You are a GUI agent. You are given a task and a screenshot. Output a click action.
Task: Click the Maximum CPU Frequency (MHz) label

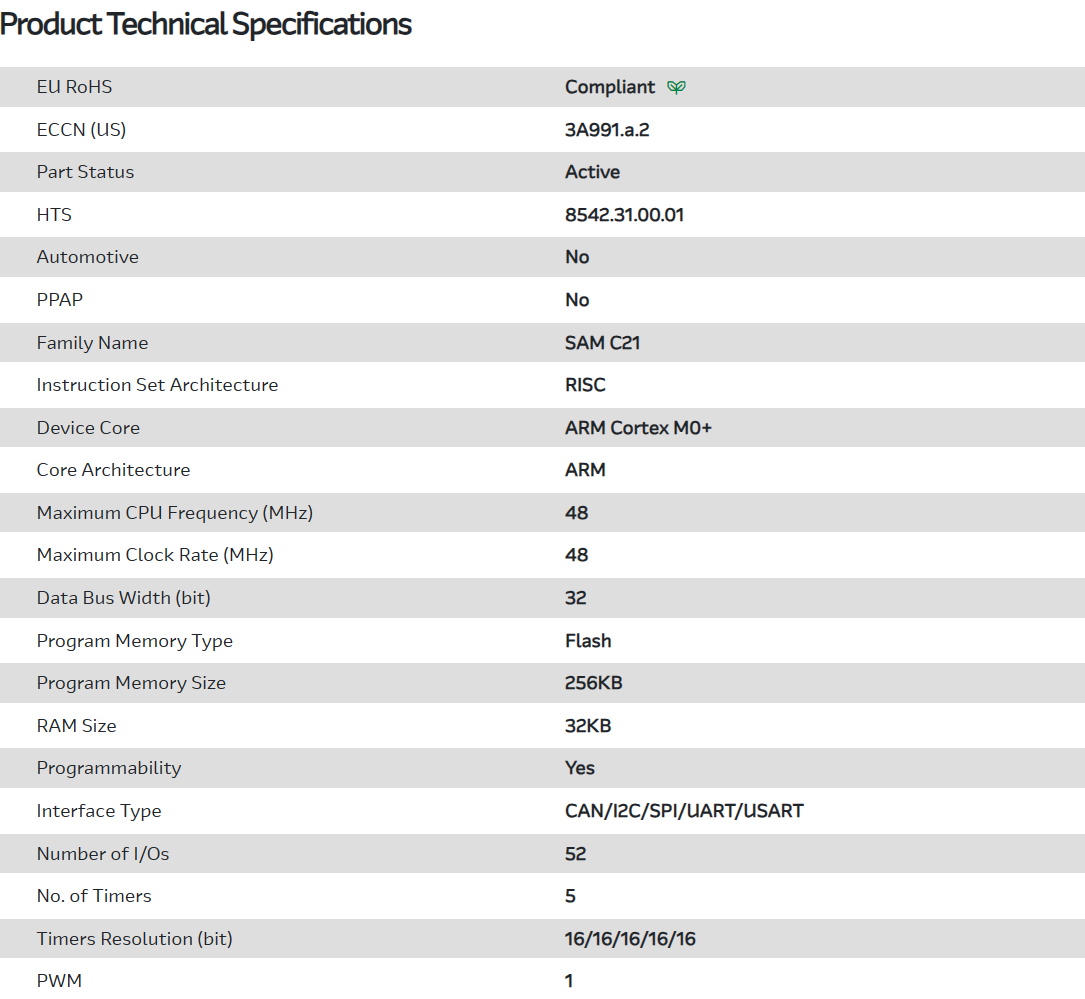[175, 513]
